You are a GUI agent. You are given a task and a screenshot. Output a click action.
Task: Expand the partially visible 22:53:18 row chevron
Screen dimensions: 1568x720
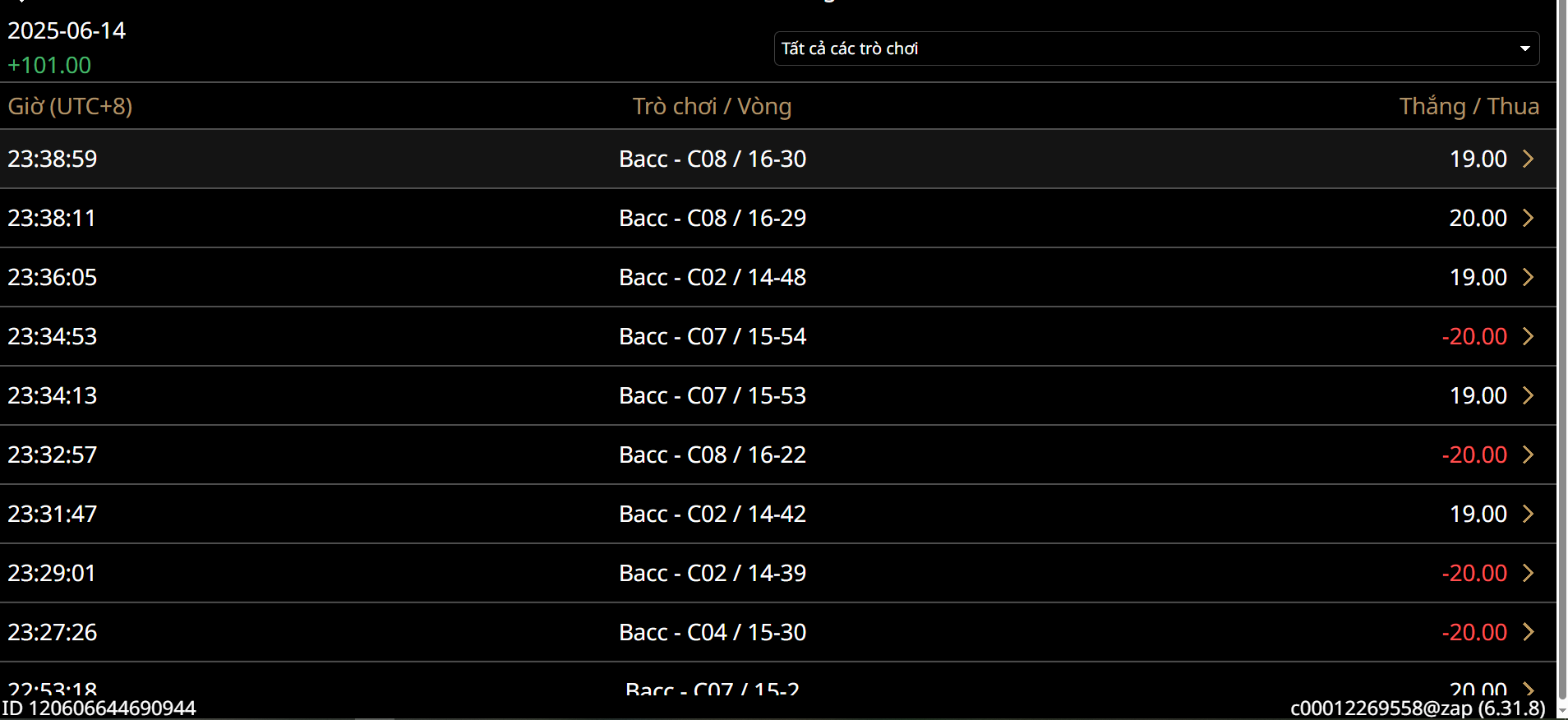click(x=1528, y=688)
